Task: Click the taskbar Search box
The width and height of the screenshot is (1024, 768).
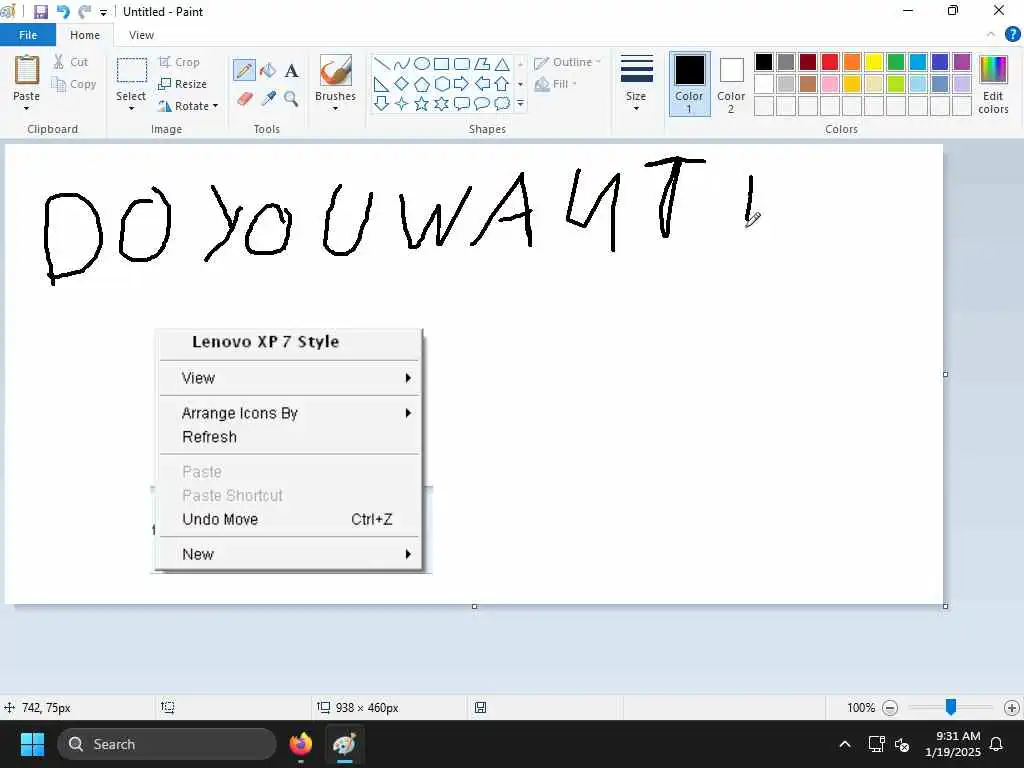Action: 167,744
